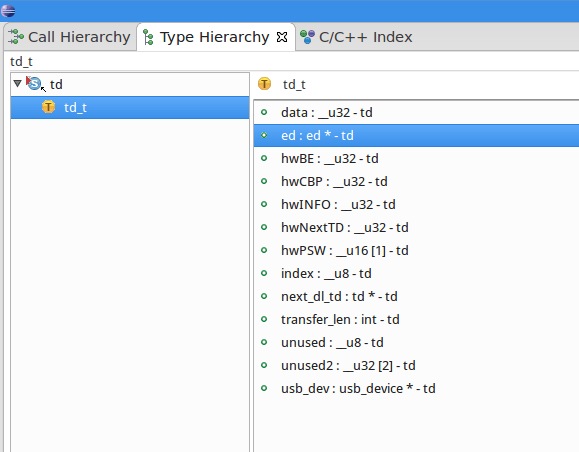Click the Call Hierarchy tab icon
The width and height of the screenshot is (579, 452).
[x=16, y=37]
